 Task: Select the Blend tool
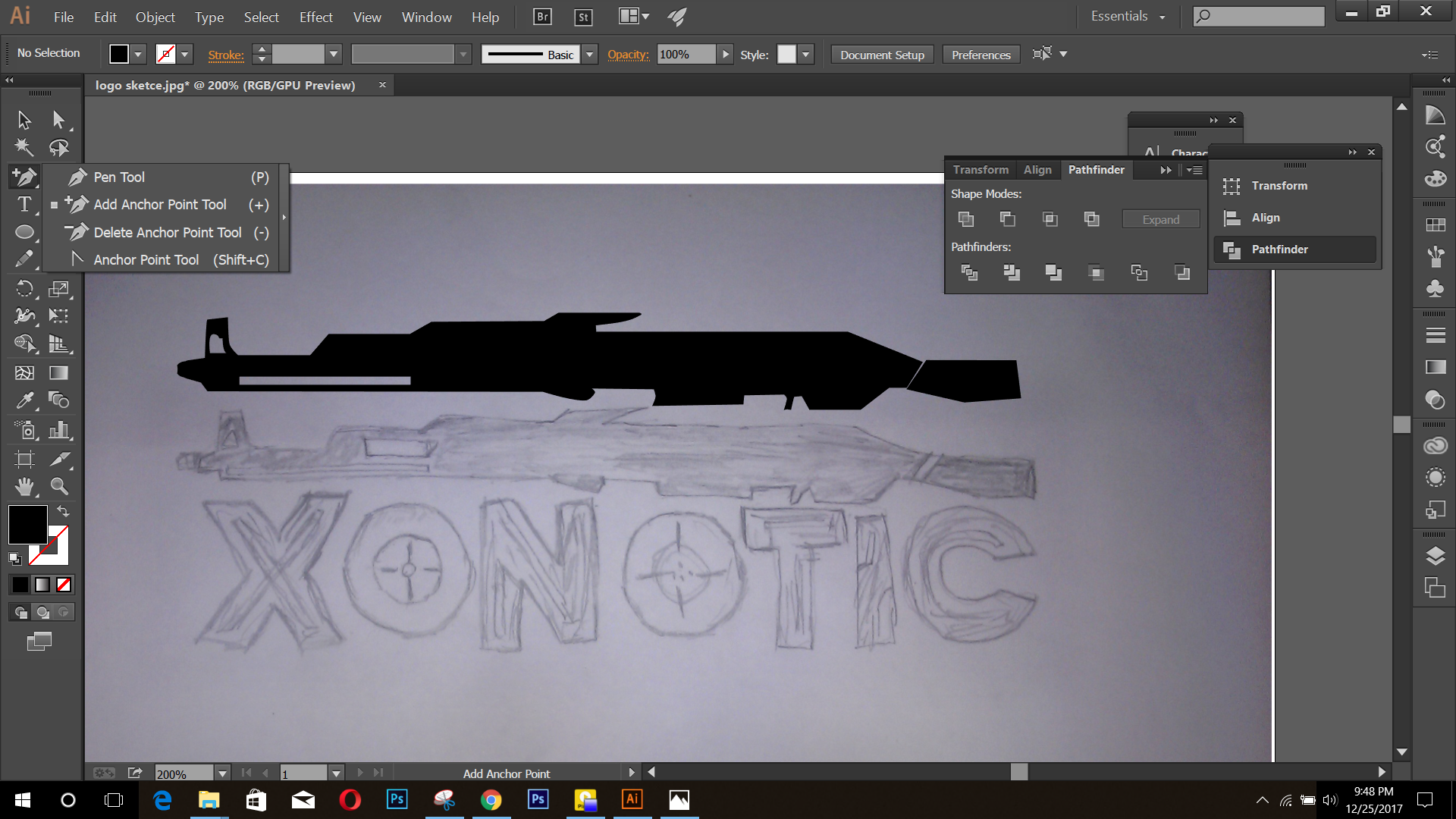click(59, 400)
